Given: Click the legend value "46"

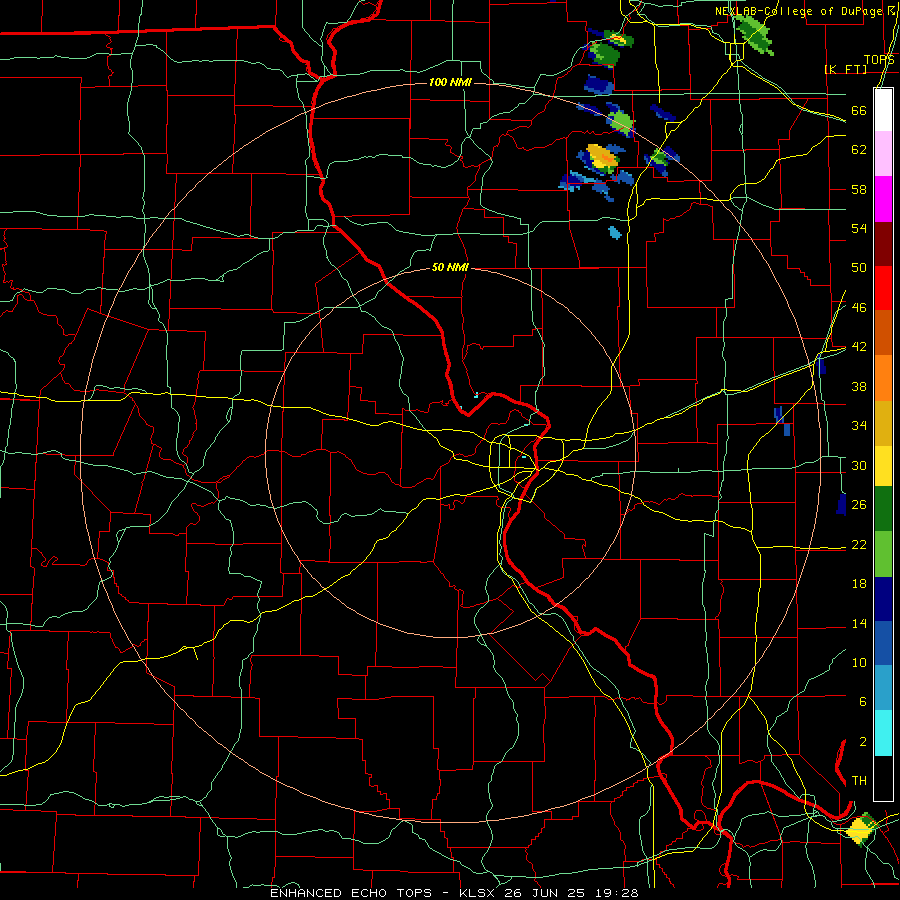Looking at the screenshot, I should click(859, 308).
